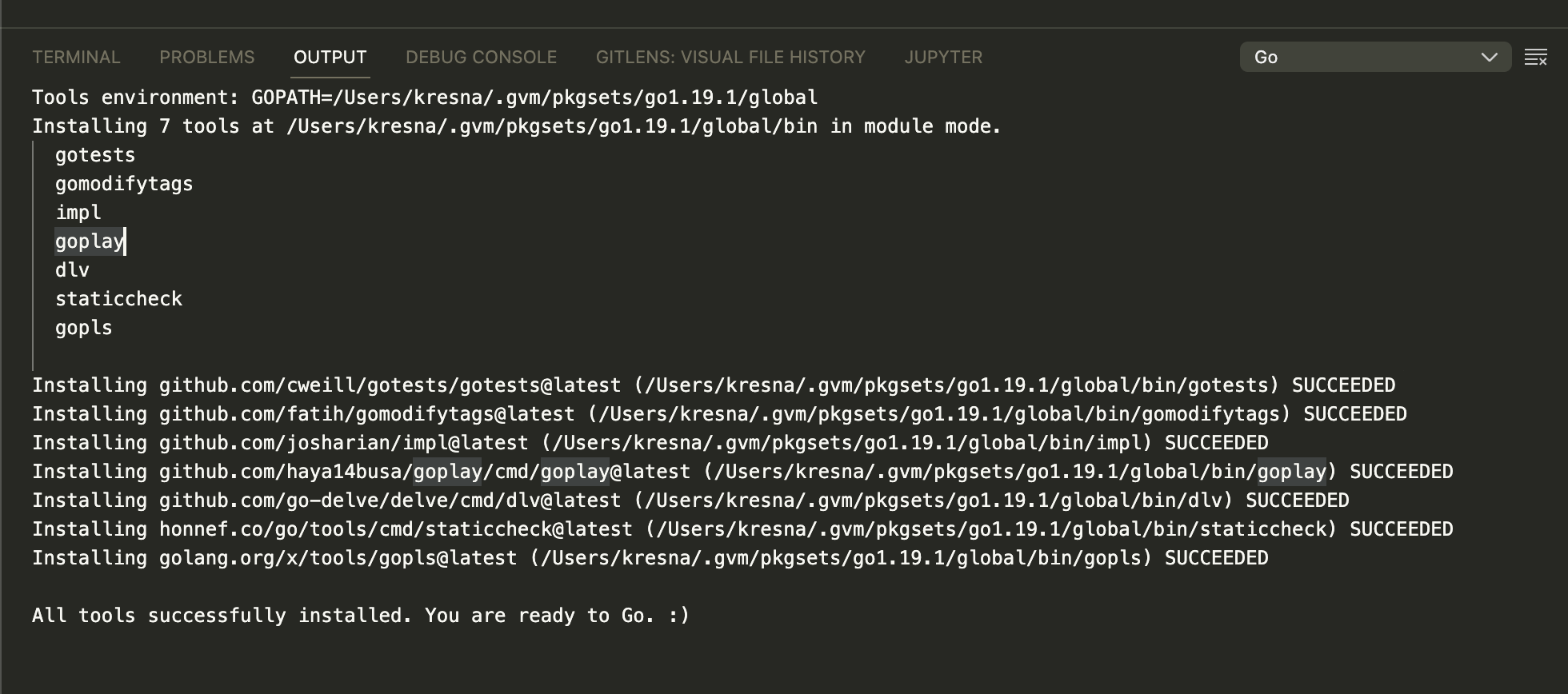Click the 'All tools successfully installed' message
Viewport: 1568px width, 694px height.
pyautogui.click(x=361, y=616)
